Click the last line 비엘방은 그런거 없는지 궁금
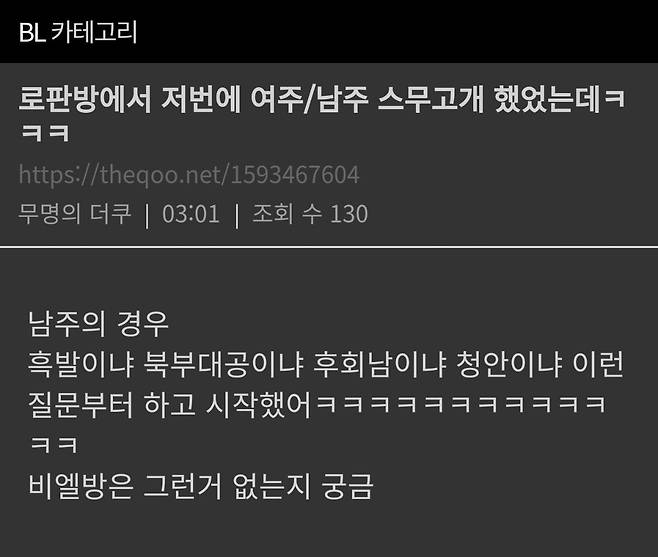 click(x=201, y=486)
